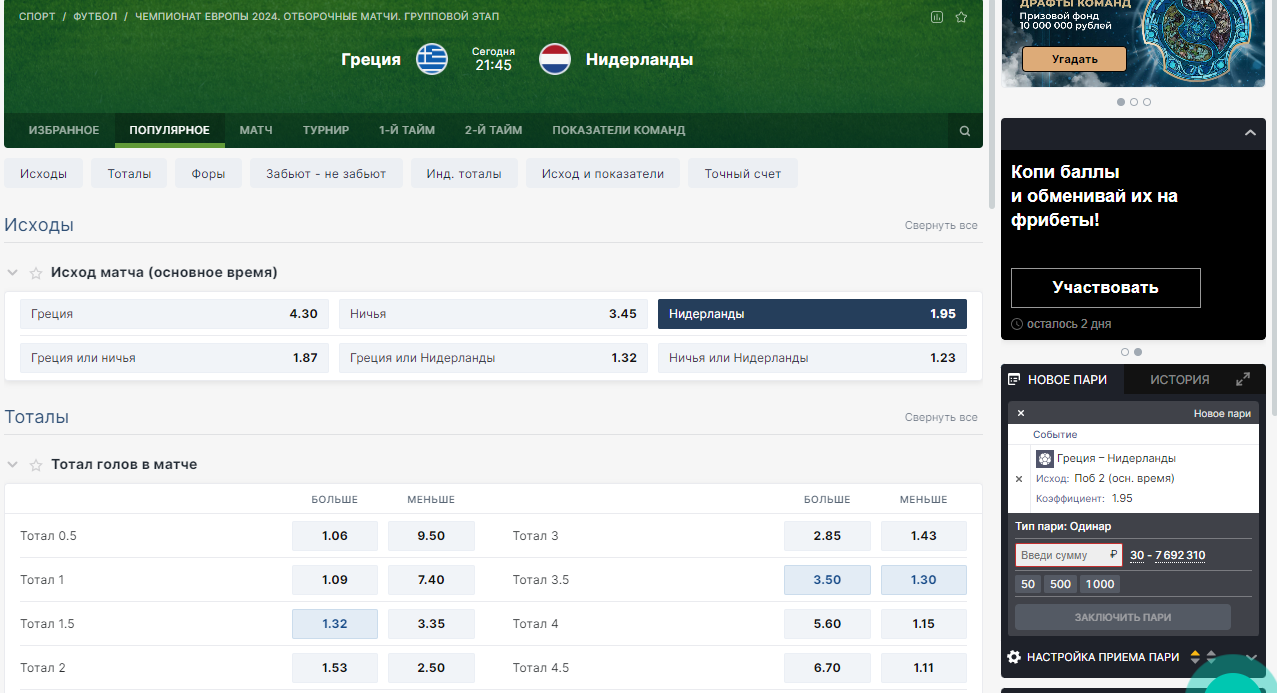This screenshot has width=1277, height=693.
Task: Click Угадать banner button
Action: pos(1074,59)
